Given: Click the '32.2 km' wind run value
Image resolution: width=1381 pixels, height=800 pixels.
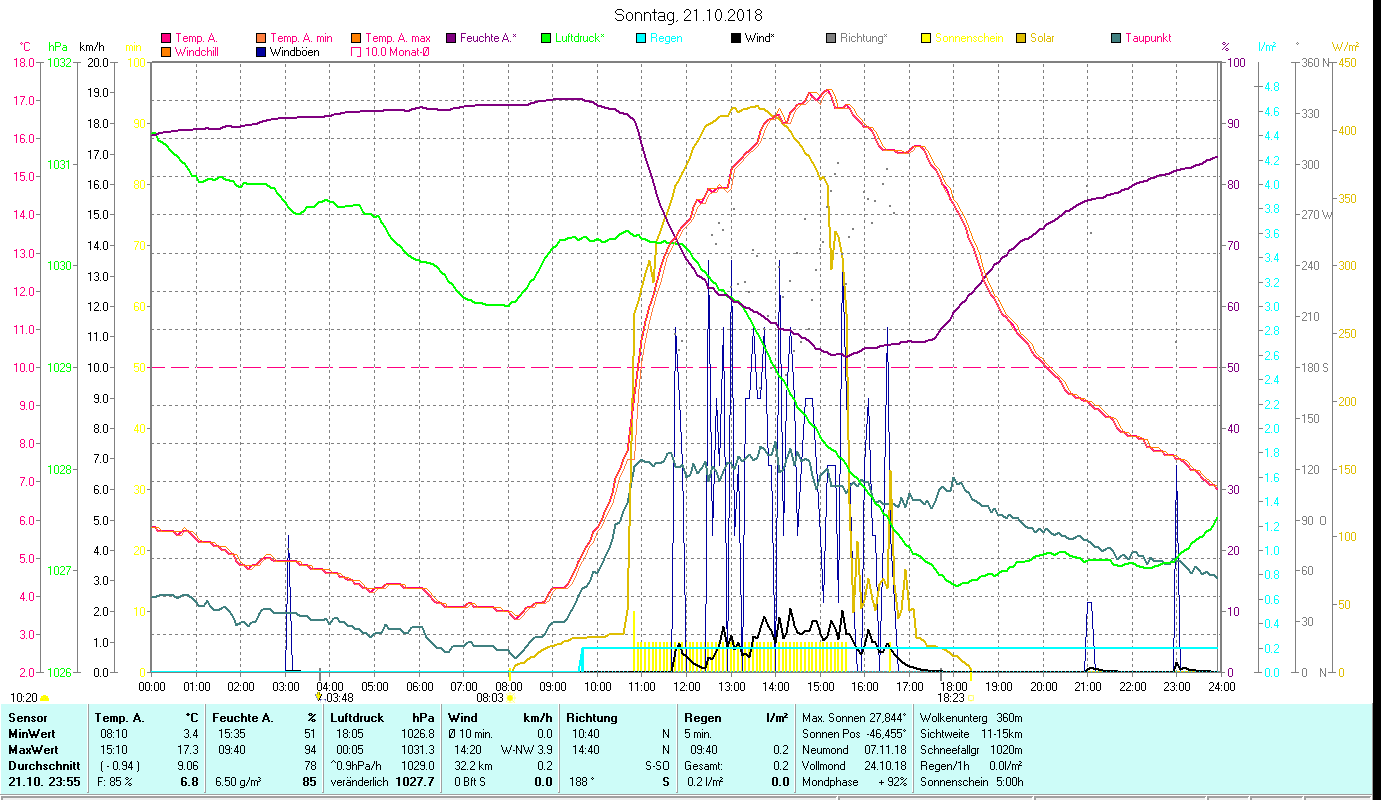Looking at the screenshot, I should point(474,766).
